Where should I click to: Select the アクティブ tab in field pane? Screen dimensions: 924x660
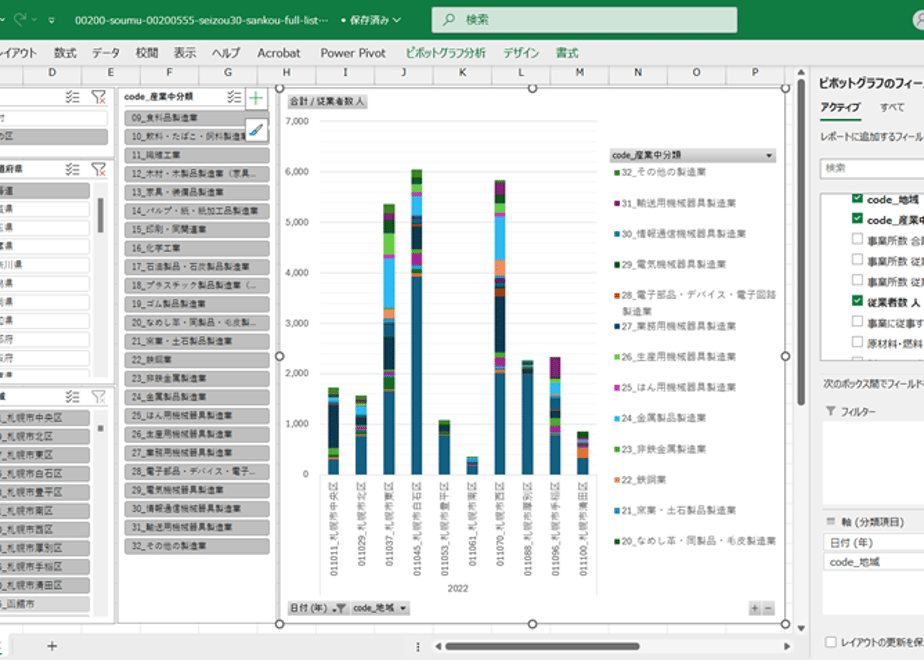(x=840, y=107)
